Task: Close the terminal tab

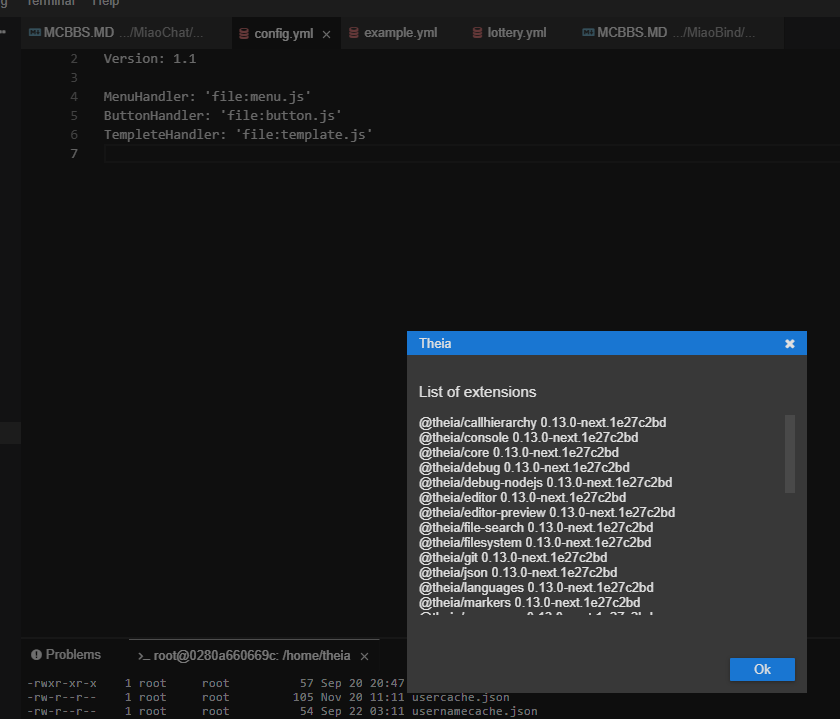Action: pyautogui.click(x=363, y=657)
